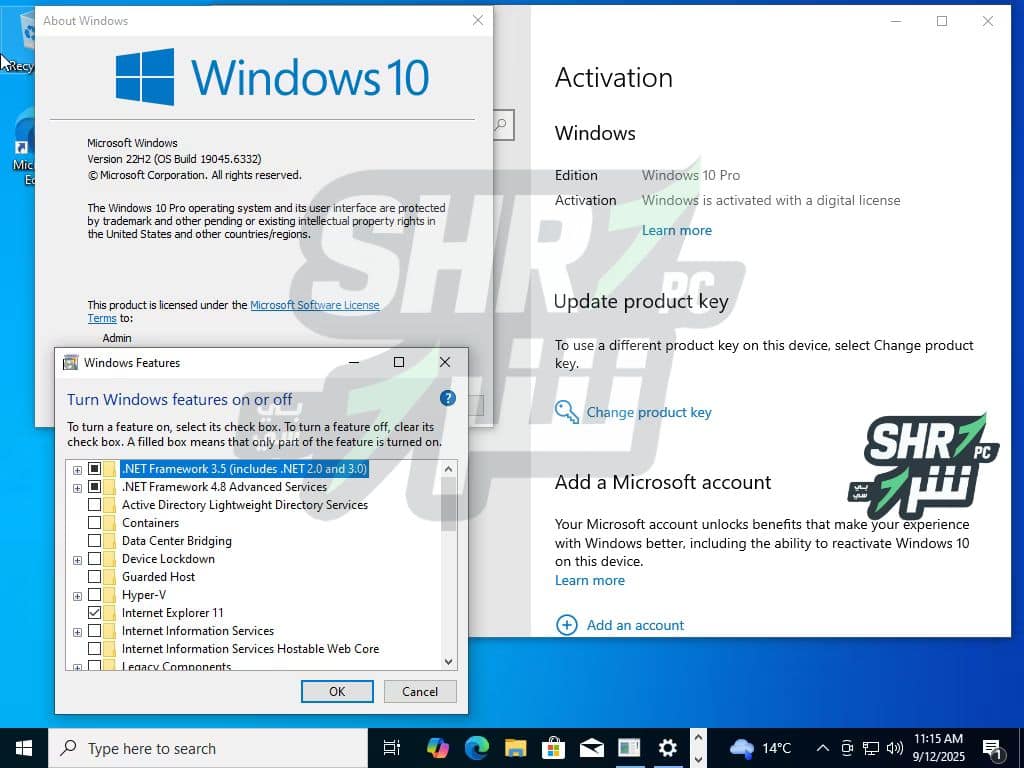Expand the .NET Framework 3.5 tree node

[77, 470]
